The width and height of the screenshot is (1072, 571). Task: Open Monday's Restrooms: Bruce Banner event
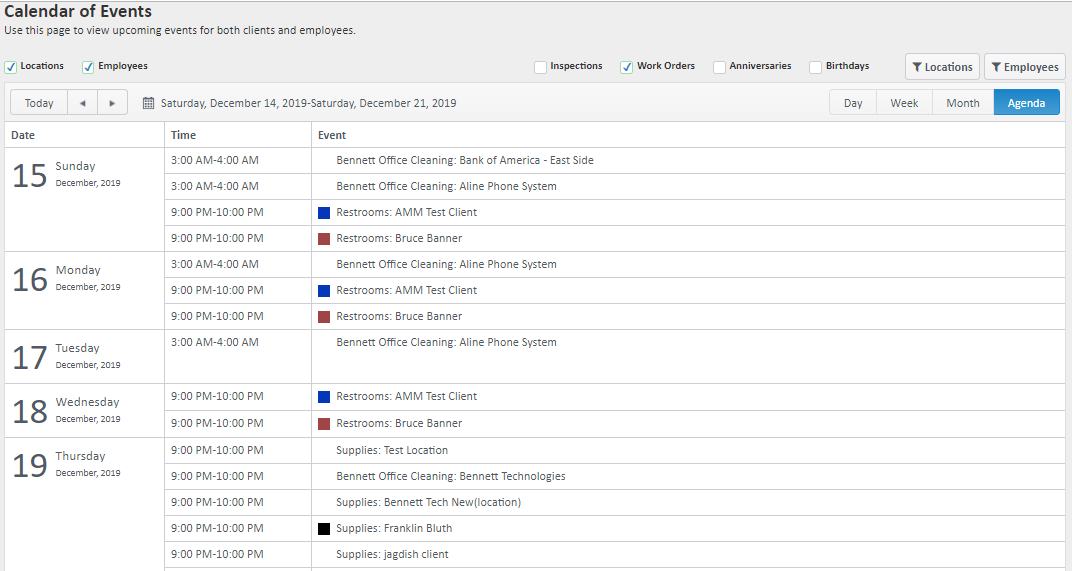click(x=399, y=316)
